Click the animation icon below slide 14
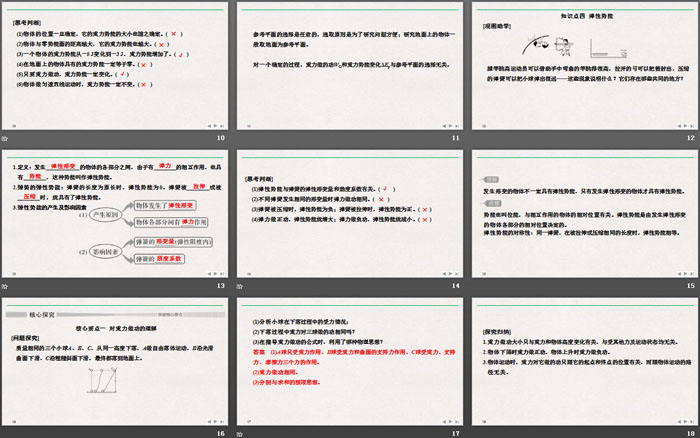 click(x=239, y=285)
